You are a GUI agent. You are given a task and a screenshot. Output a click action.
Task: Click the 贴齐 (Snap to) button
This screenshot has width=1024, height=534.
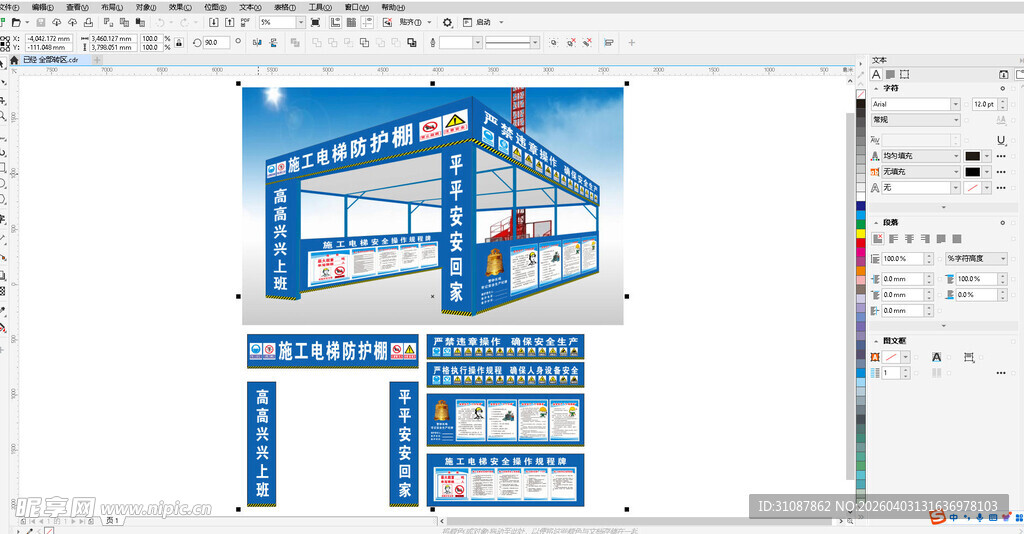pyautogui.click(x=412, y=22)
